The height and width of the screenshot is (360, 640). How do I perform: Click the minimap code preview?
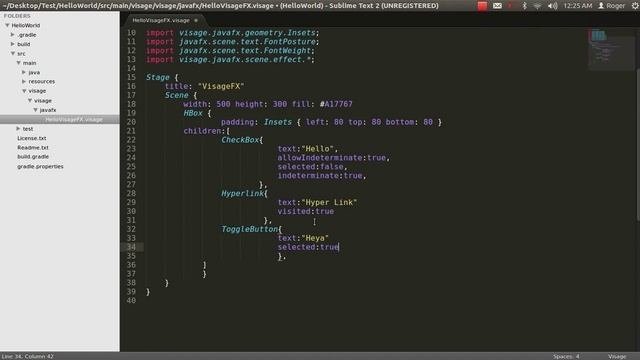pyautogui.click(x=610, y=49)
